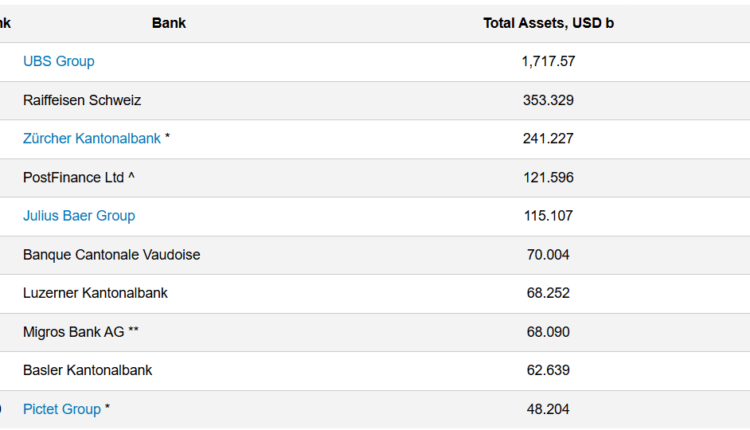
Task: Select the Banque Cantonale Vaudoise cell
Action: [112, 255]
